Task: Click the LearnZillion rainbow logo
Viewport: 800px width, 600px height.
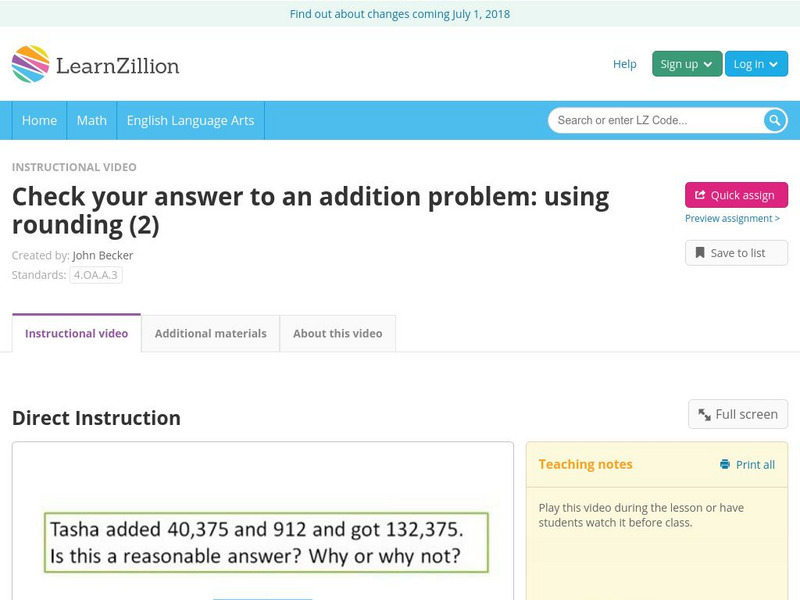Action: pos(31,63)
